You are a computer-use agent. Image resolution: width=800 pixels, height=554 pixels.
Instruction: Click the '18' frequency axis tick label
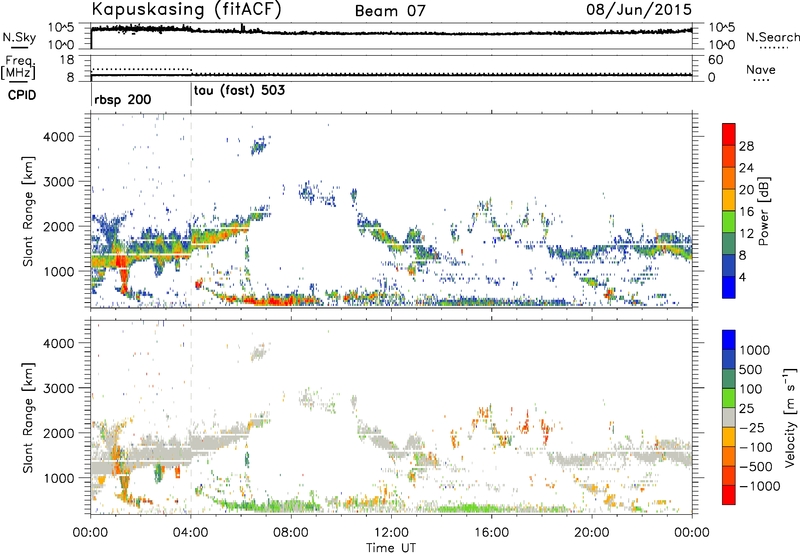coord(66,60)
